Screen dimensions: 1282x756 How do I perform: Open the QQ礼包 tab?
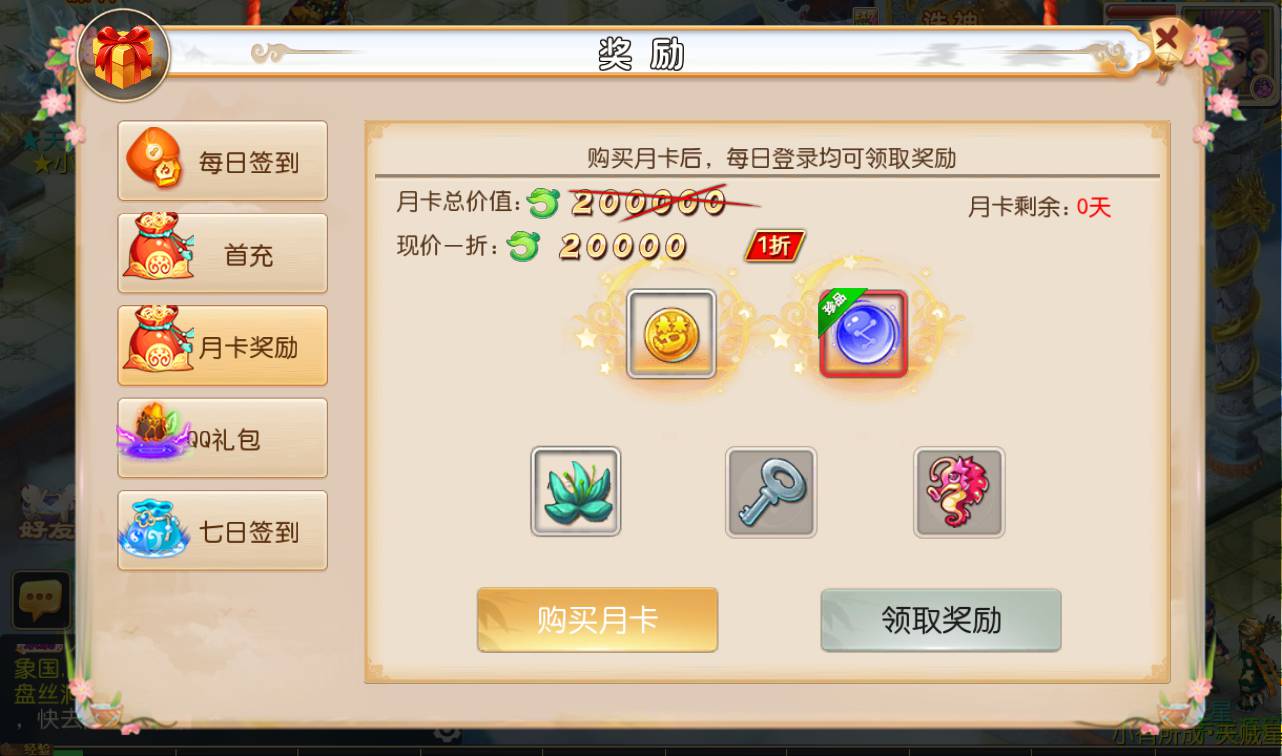point(223,438)
